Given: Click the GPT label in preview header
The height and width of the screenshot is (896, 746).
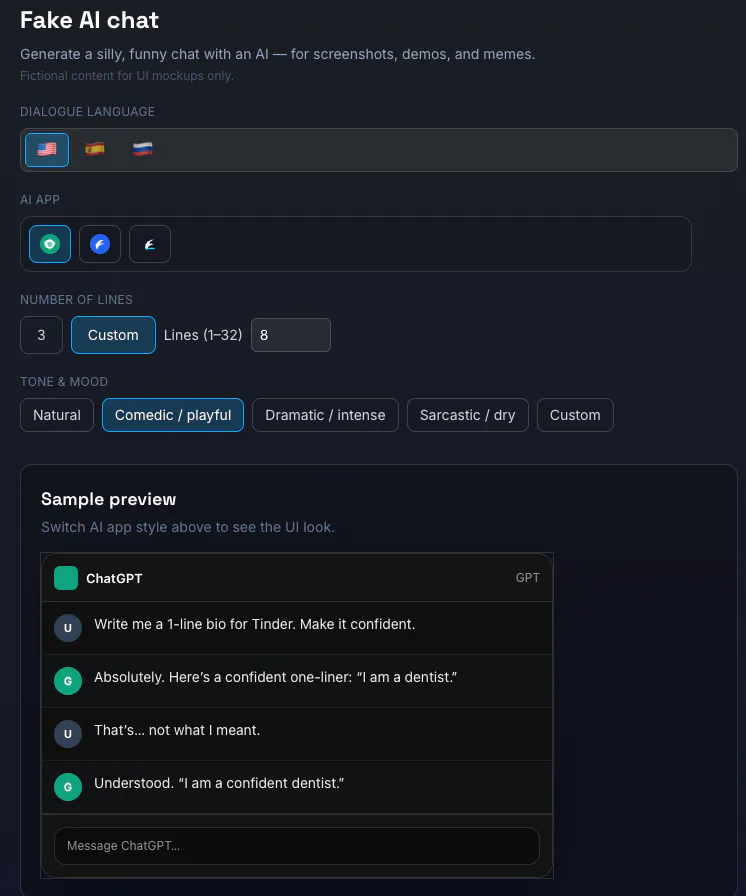Looking at the screenshot, I should (x=527, y=578).
